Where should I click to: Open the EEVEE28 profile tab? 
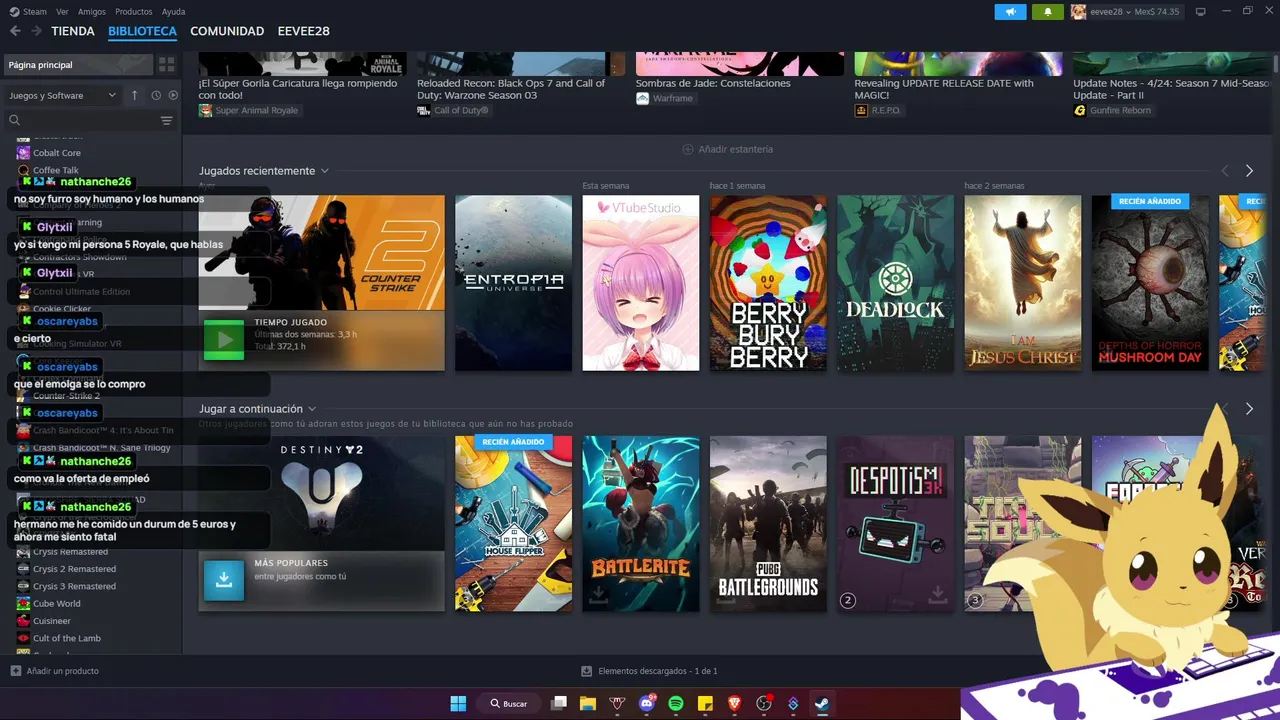pos(303,31)
